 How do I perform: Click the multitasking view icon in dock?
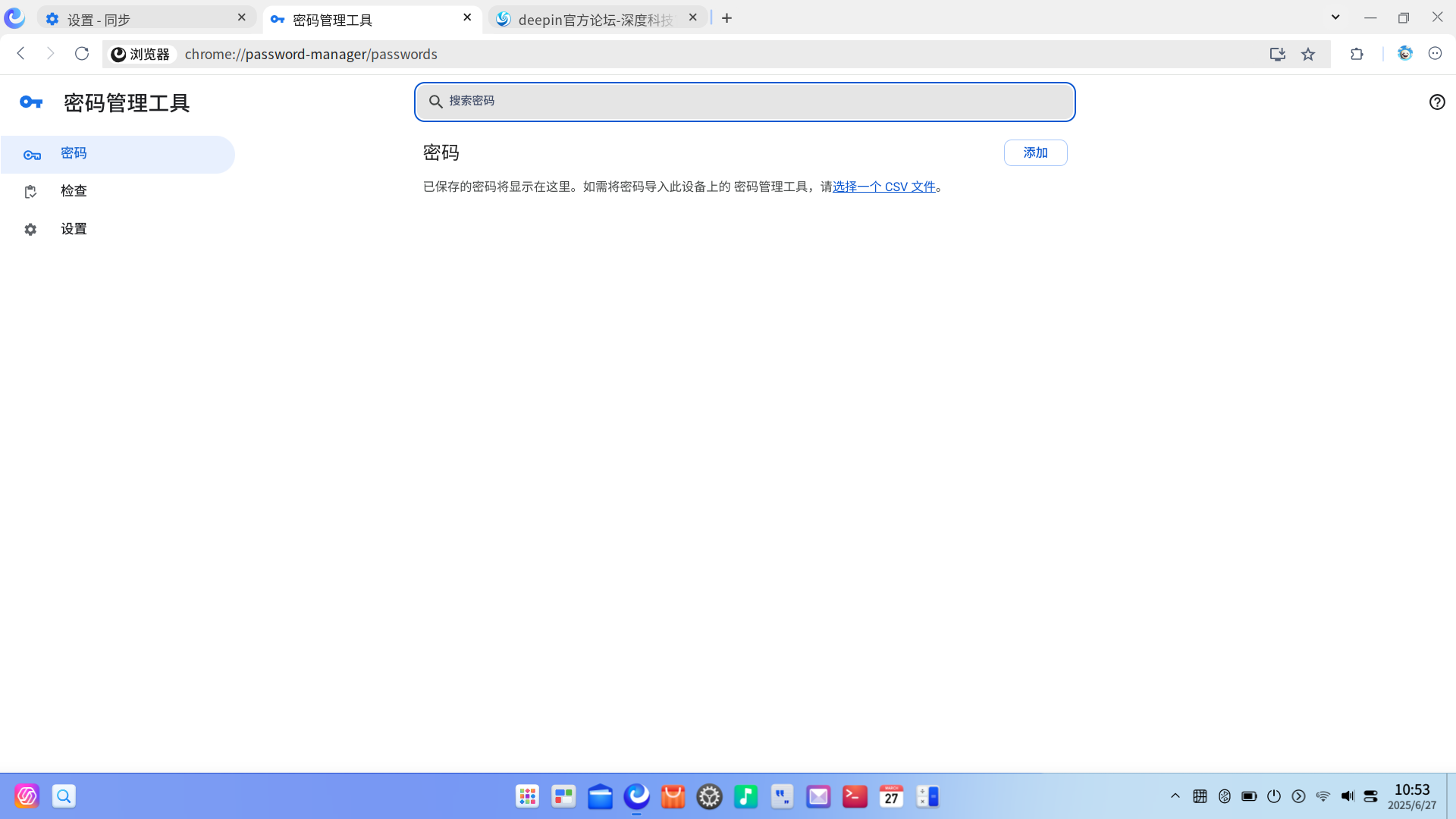(x=563, y=796)
